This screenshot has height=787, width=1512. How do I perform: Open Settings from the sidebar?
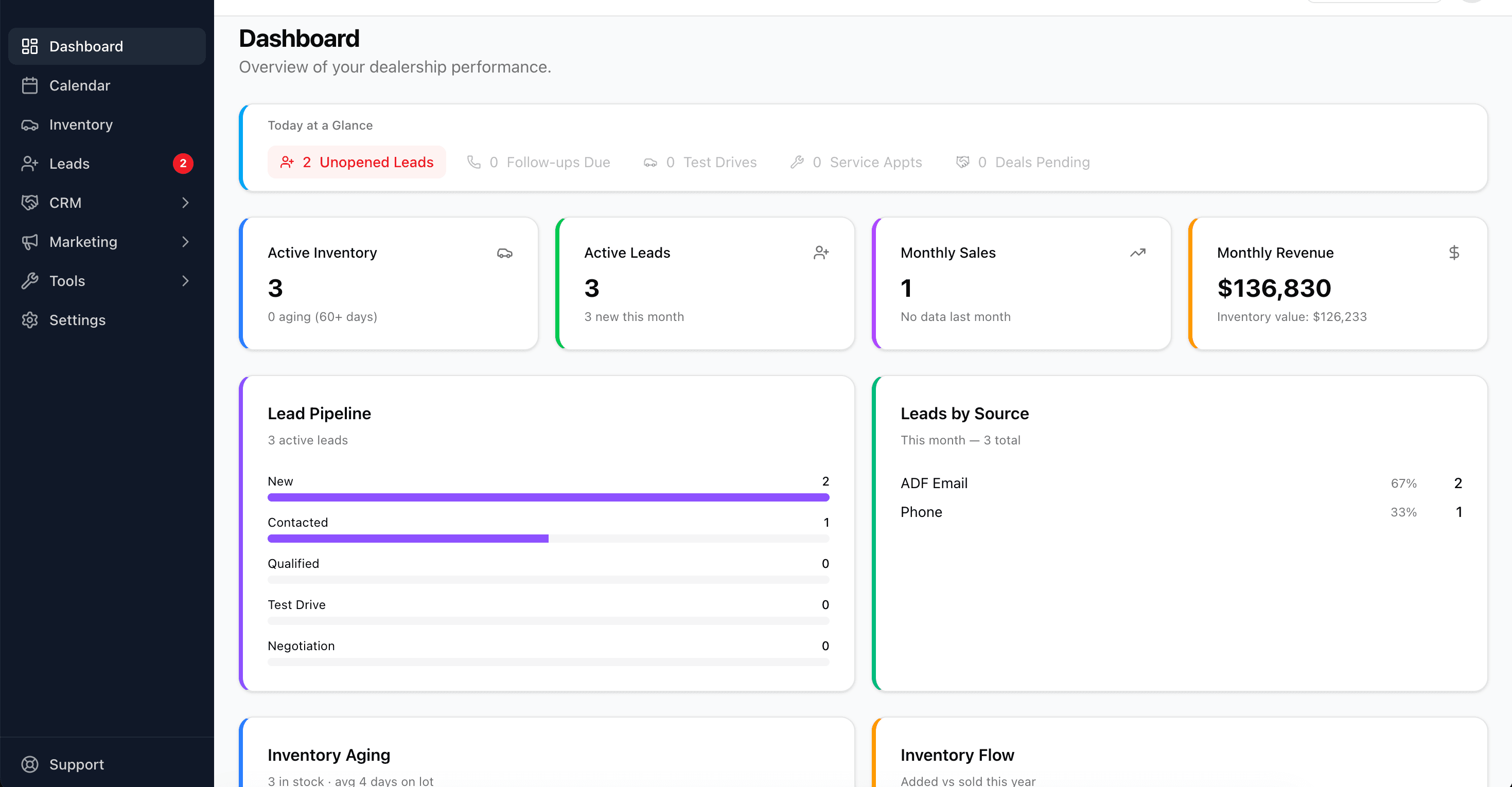point(107,320)
